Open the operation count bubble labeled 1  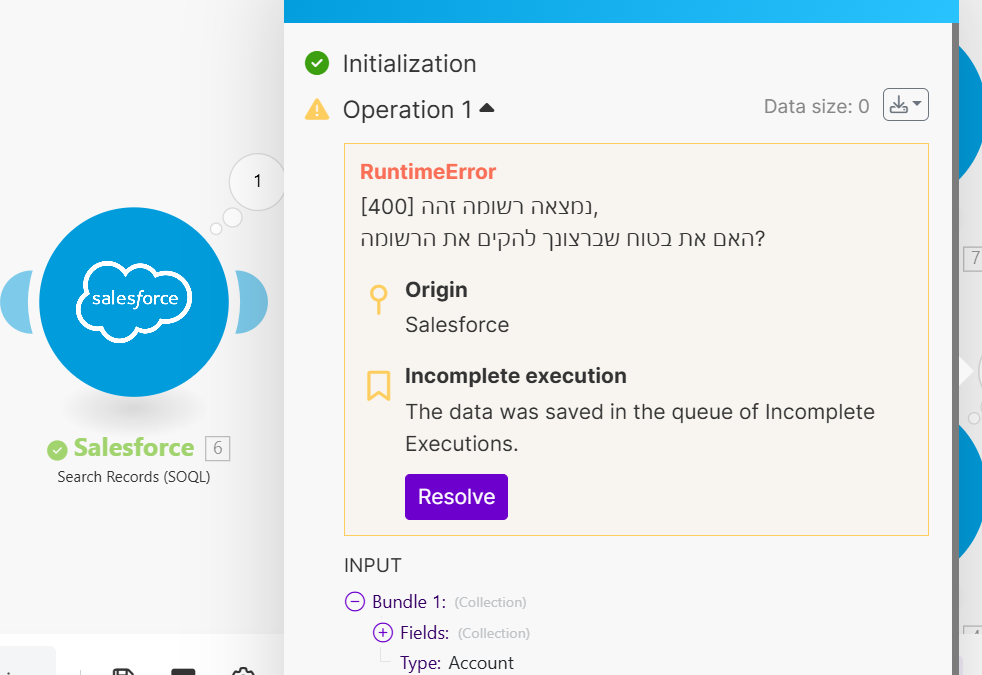[x=257, y=181]
